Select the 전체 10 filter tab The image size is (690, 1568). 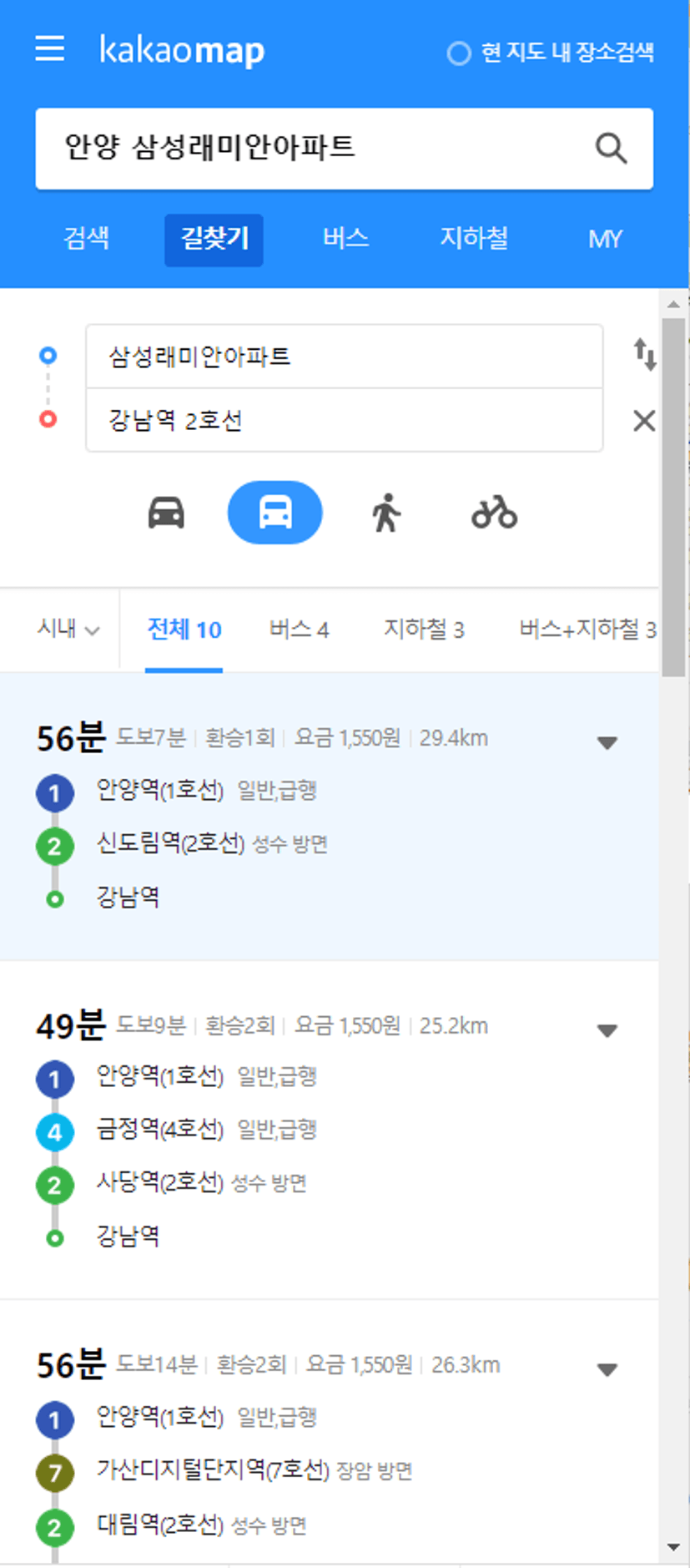click(x=184, y=630)
